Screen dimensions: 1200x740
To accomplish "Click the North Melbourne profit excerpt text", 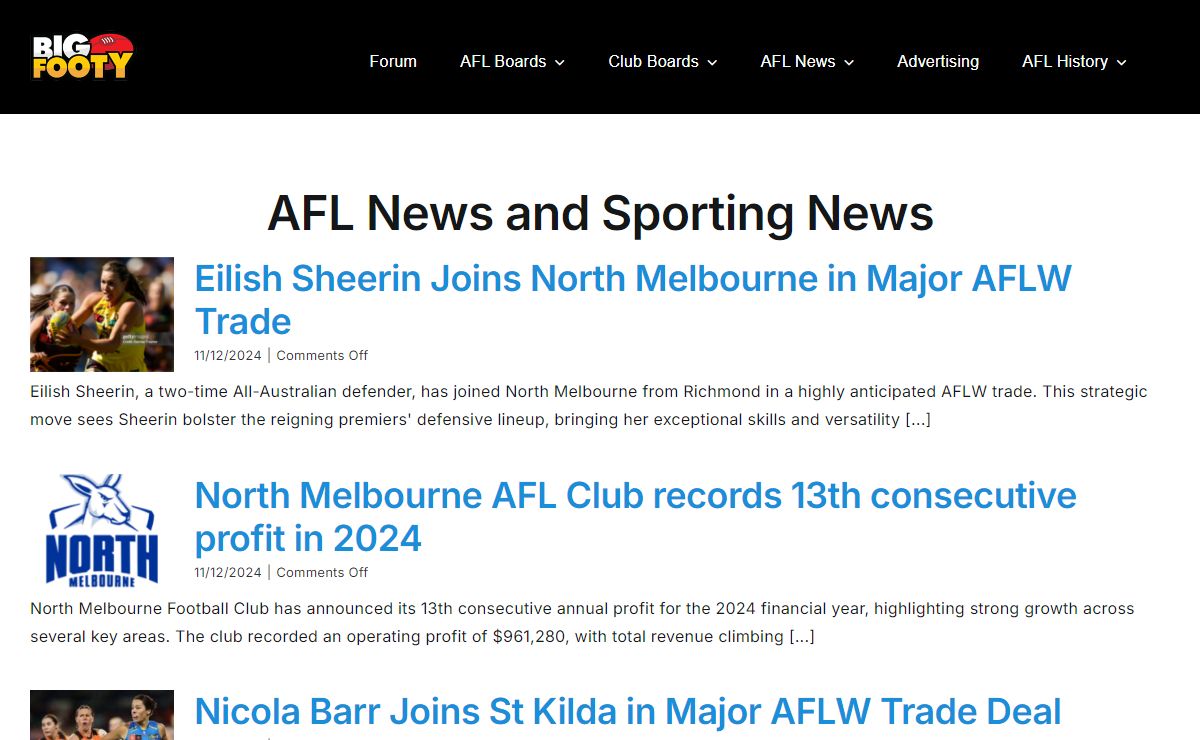I will coord(582,622).
